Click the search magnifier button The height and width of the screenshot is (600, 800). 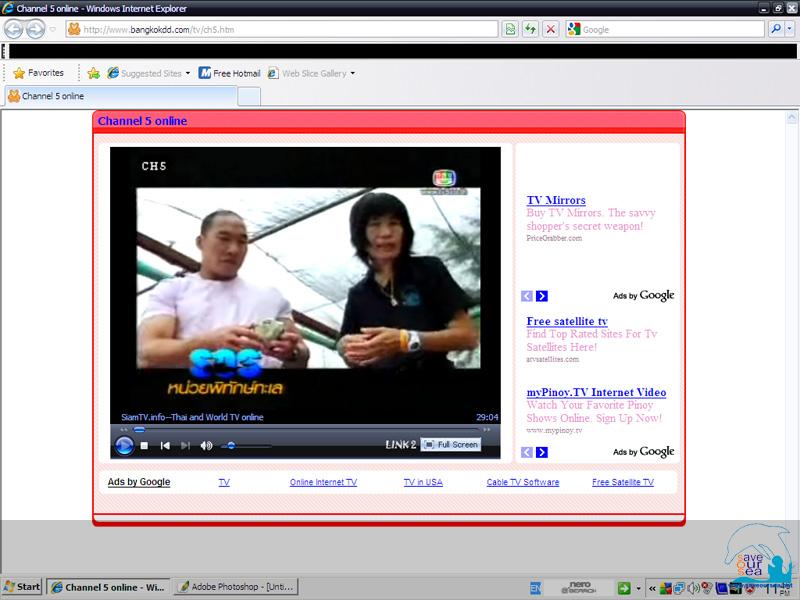click(775, 29)
